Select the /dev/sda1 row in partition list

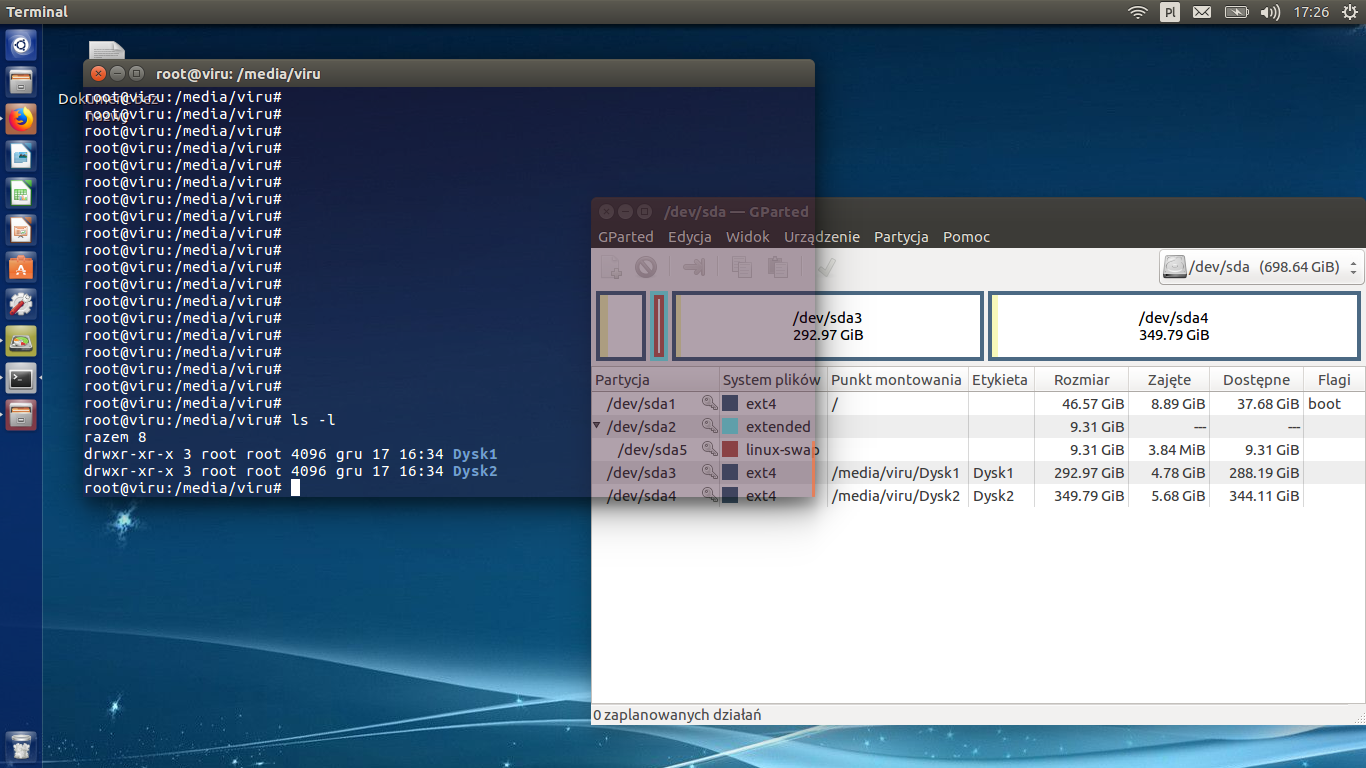point(979,404)
